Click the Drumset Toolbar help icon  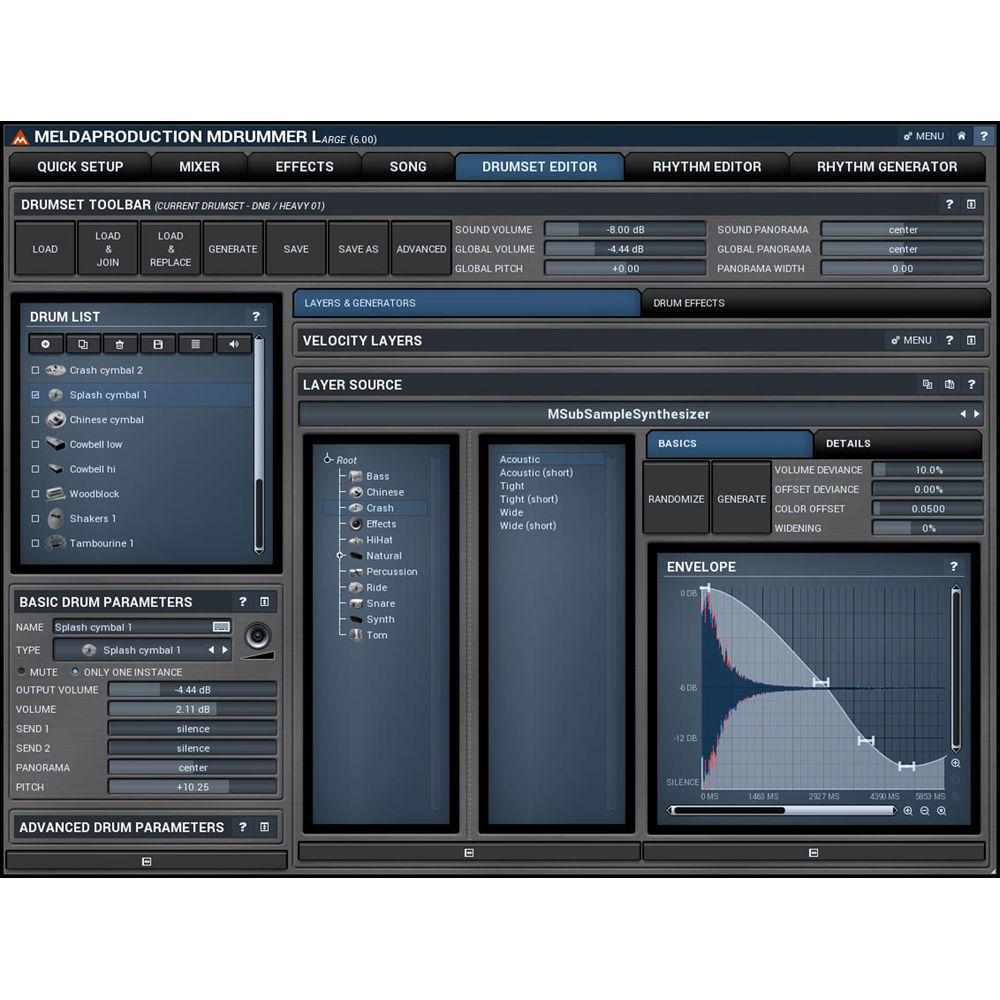948,203
